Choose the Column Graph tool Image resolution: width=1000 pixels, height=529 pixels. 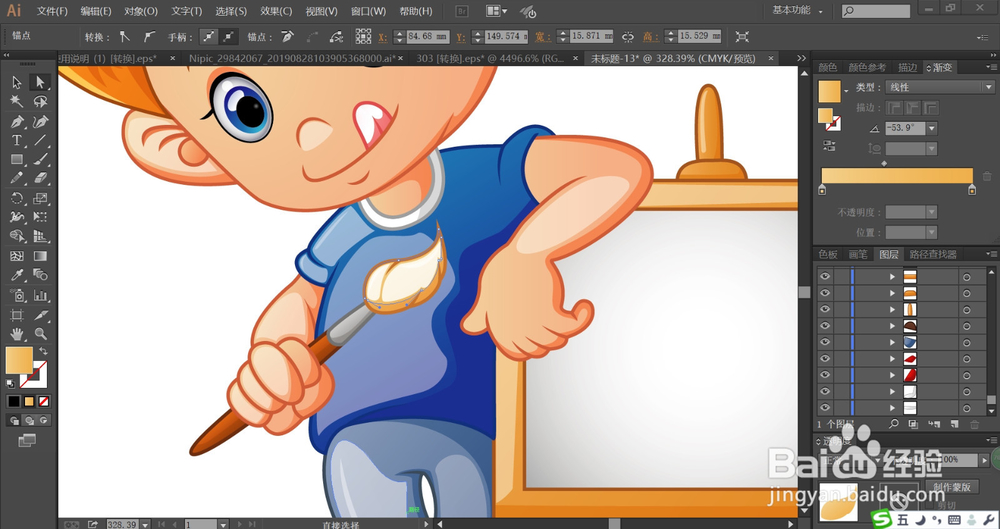(x=40, y=295)
